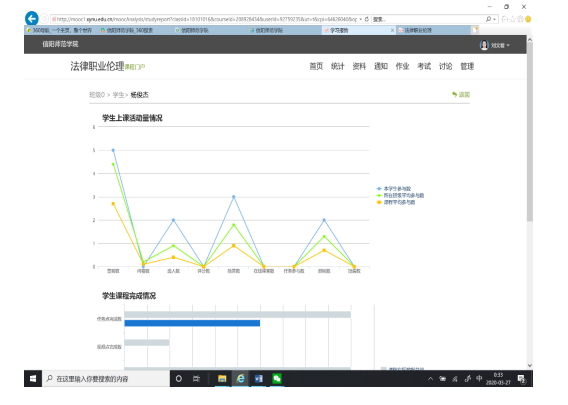
Task: Open WeChat from the taskbar
Action: click(x=277, y=379)
